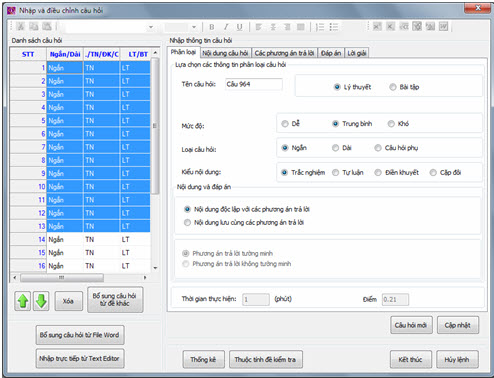
Task: Align text right
Action: [x=287, y=27]
